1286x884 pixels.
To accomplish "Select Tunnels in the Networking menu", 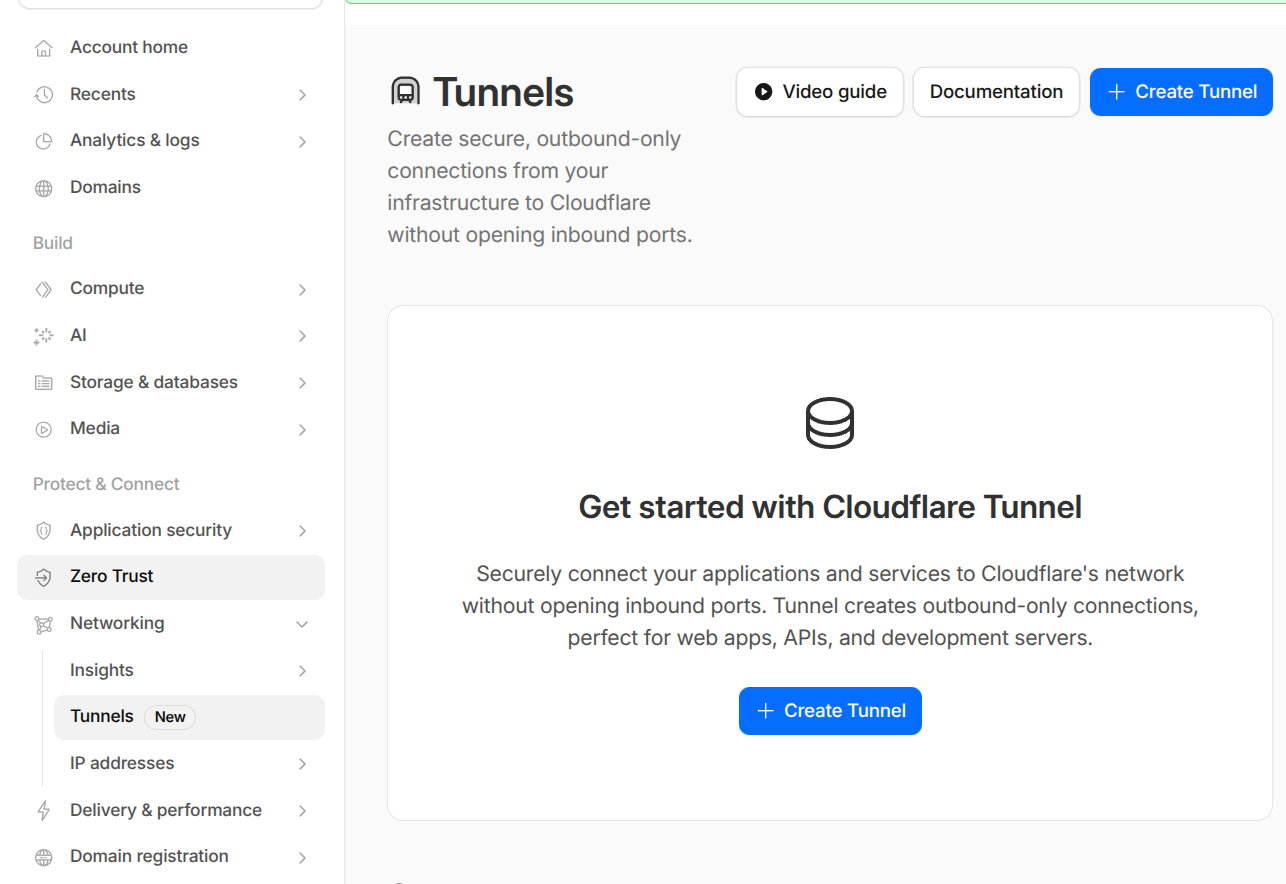I will (x=101, y=716).
